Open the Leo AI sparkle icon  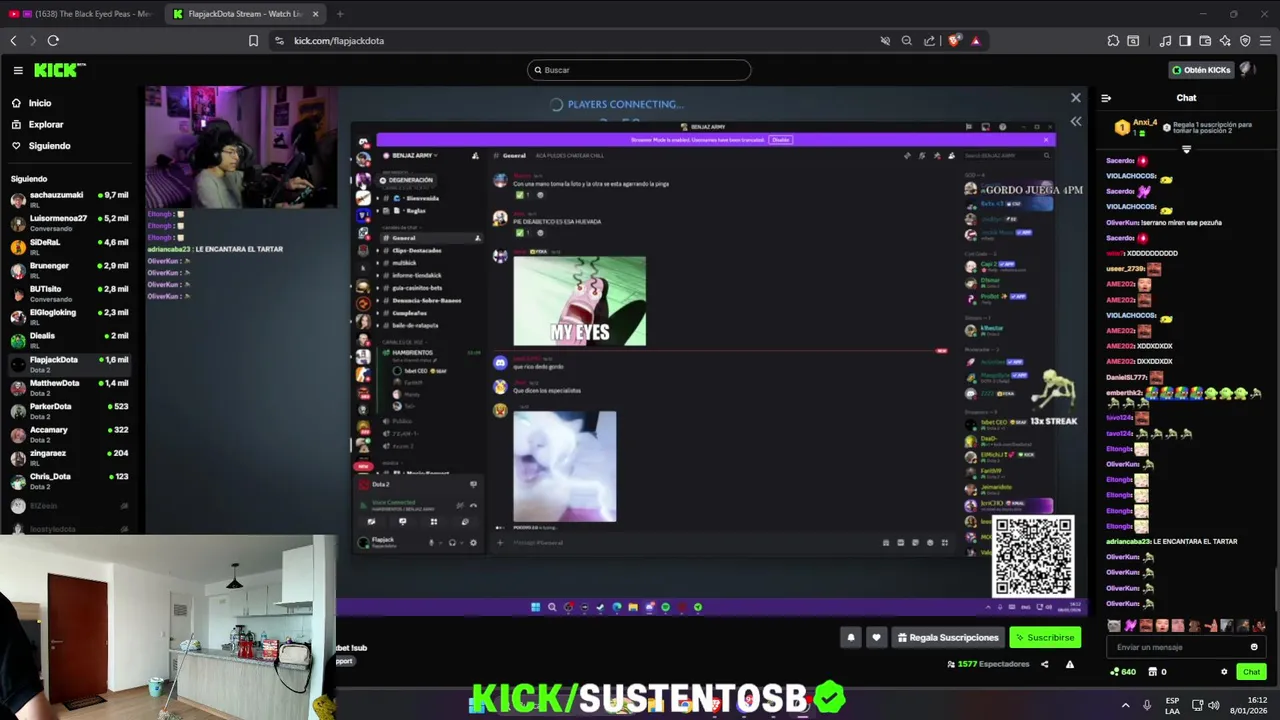tap(1225, 41)
